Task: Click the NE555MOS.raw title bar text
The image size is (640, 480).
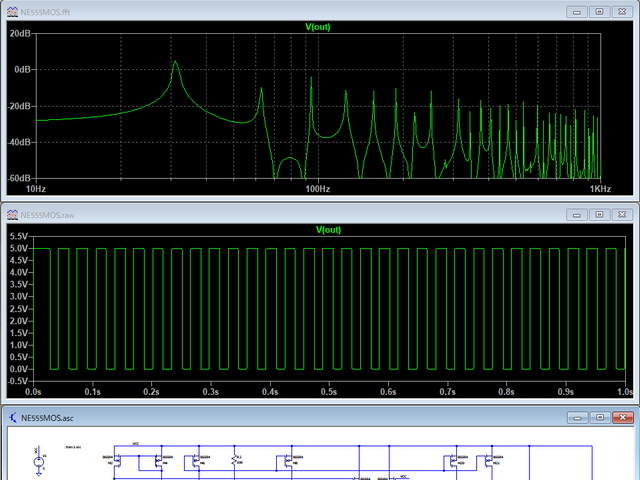Action: (47, 215)
